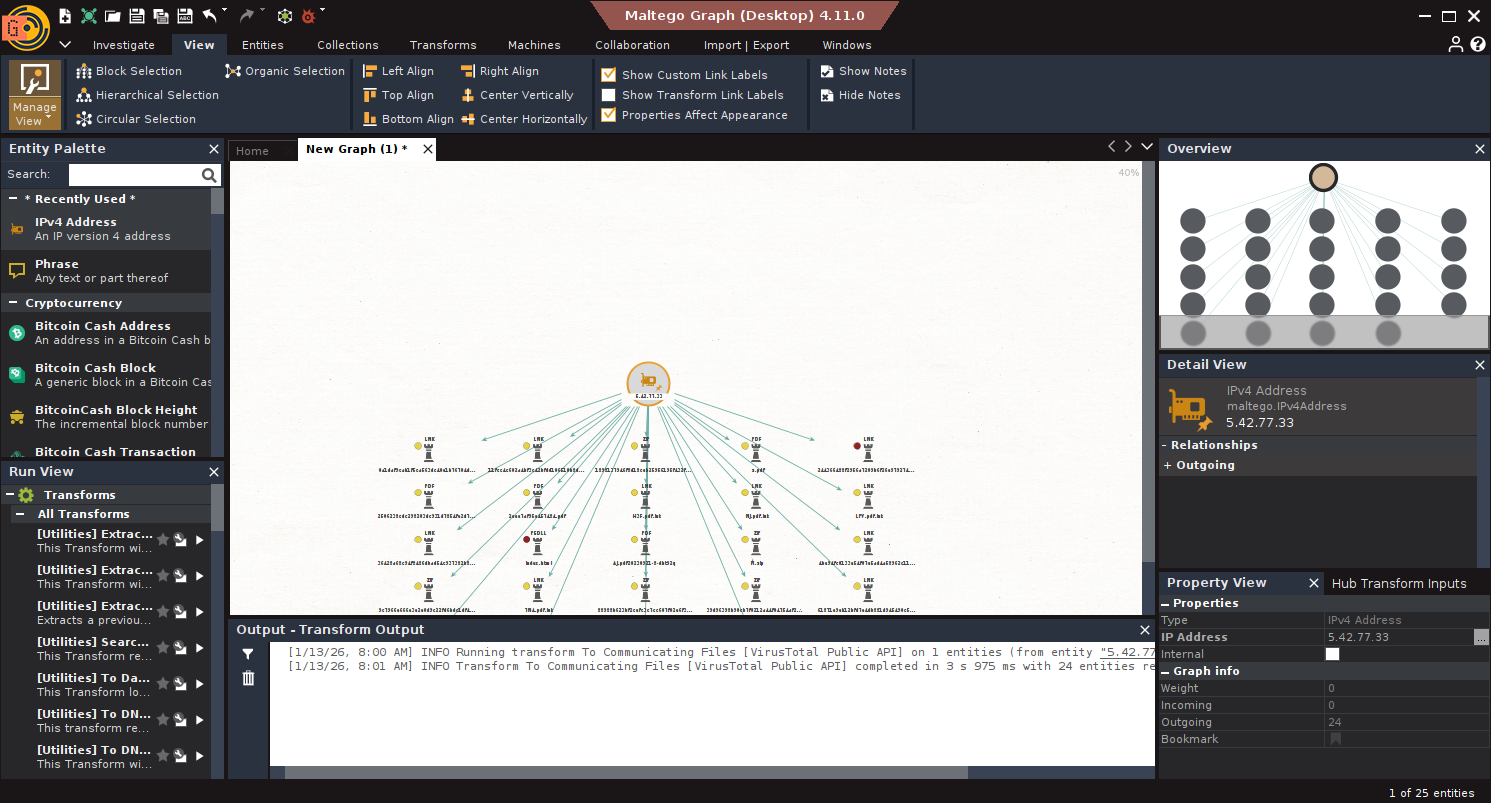Image resolution: width=1491 pixels, height=803 pixels.
Task: Open the Transforms ribbon tab
Action: (442, 45)
